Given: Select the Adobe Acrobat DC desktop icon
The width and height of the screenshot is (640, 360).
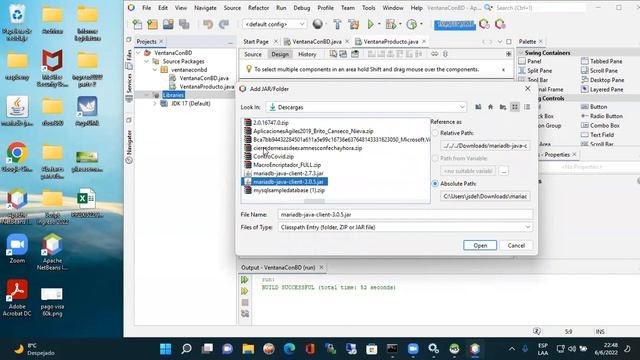Looking at the screenshot, I should coord(17,298).
